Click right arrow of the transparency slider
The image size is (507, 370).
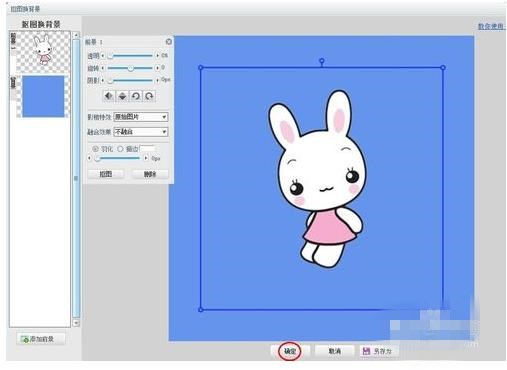[157, 56]
